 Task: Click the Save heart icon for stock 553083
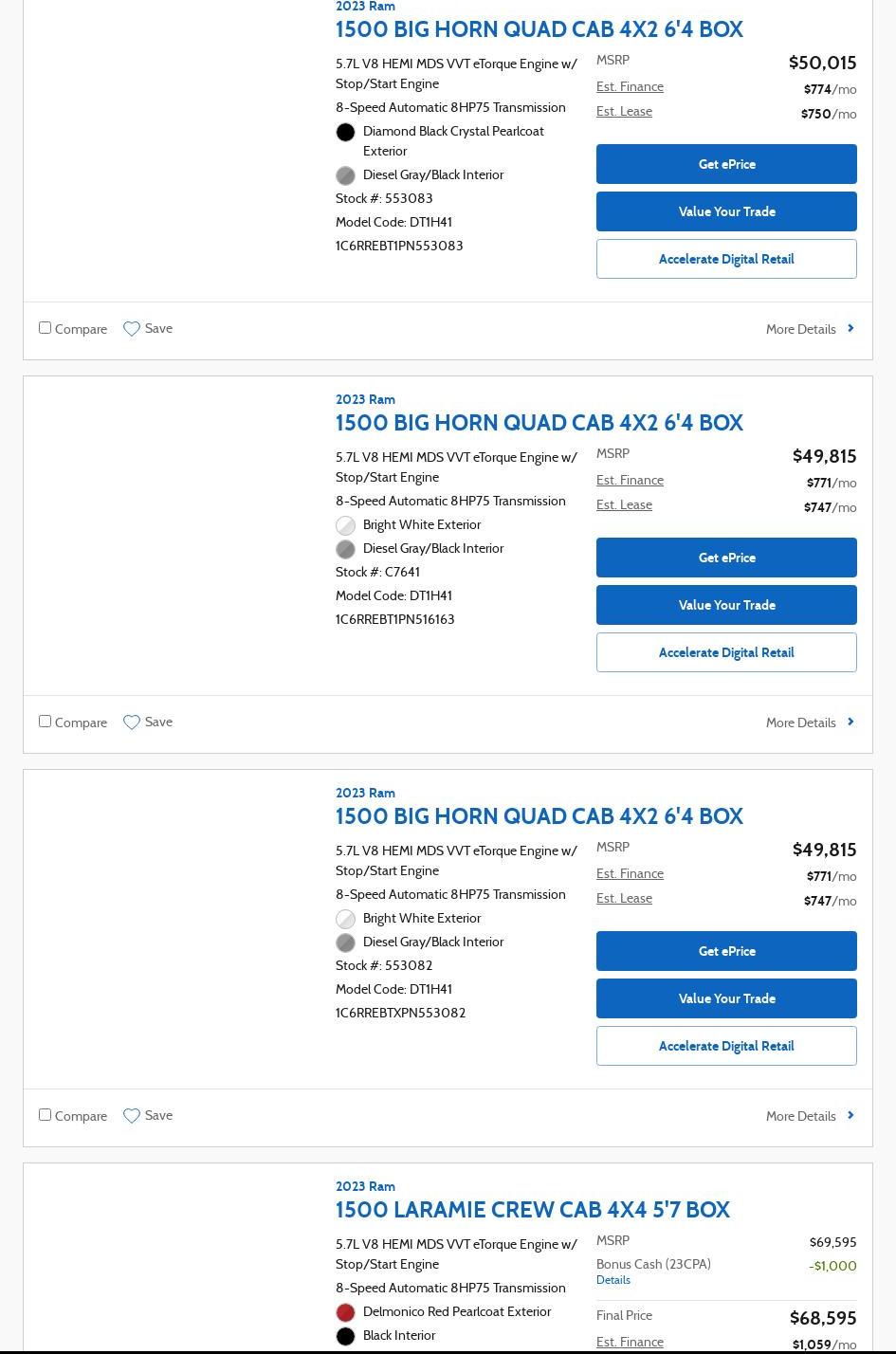pyautogui.click(x=132, y=329)
